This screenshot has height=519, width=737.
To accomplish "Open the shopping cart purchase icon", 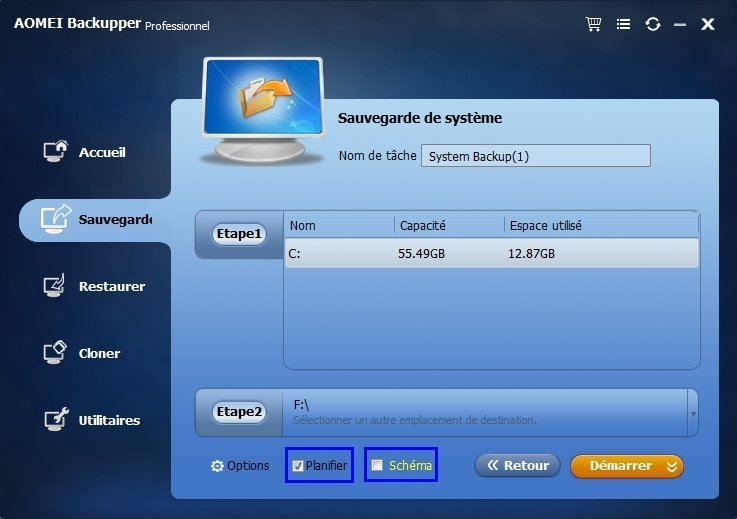I will (593, 24).
